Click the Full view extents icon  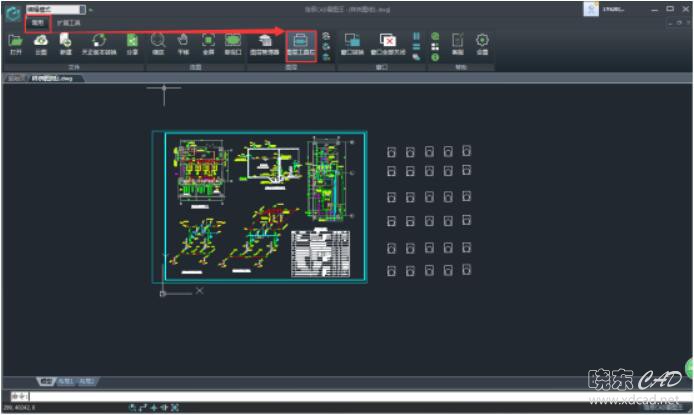pos(208,42)
